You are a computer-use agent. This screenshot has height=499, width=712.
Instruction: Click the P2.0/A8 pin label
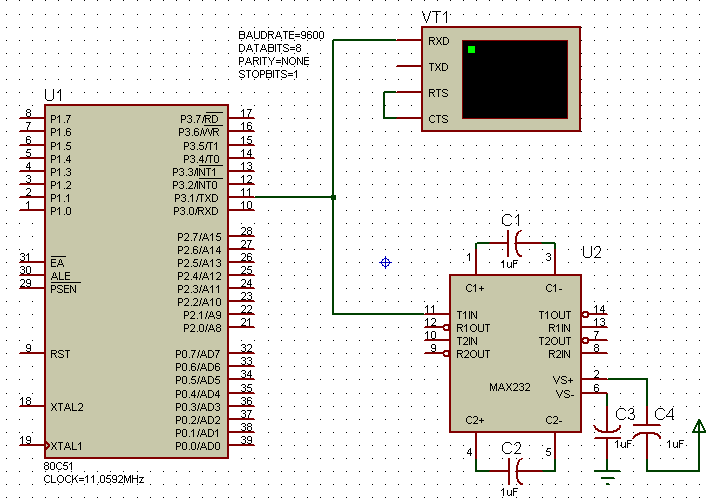(202, 328)
